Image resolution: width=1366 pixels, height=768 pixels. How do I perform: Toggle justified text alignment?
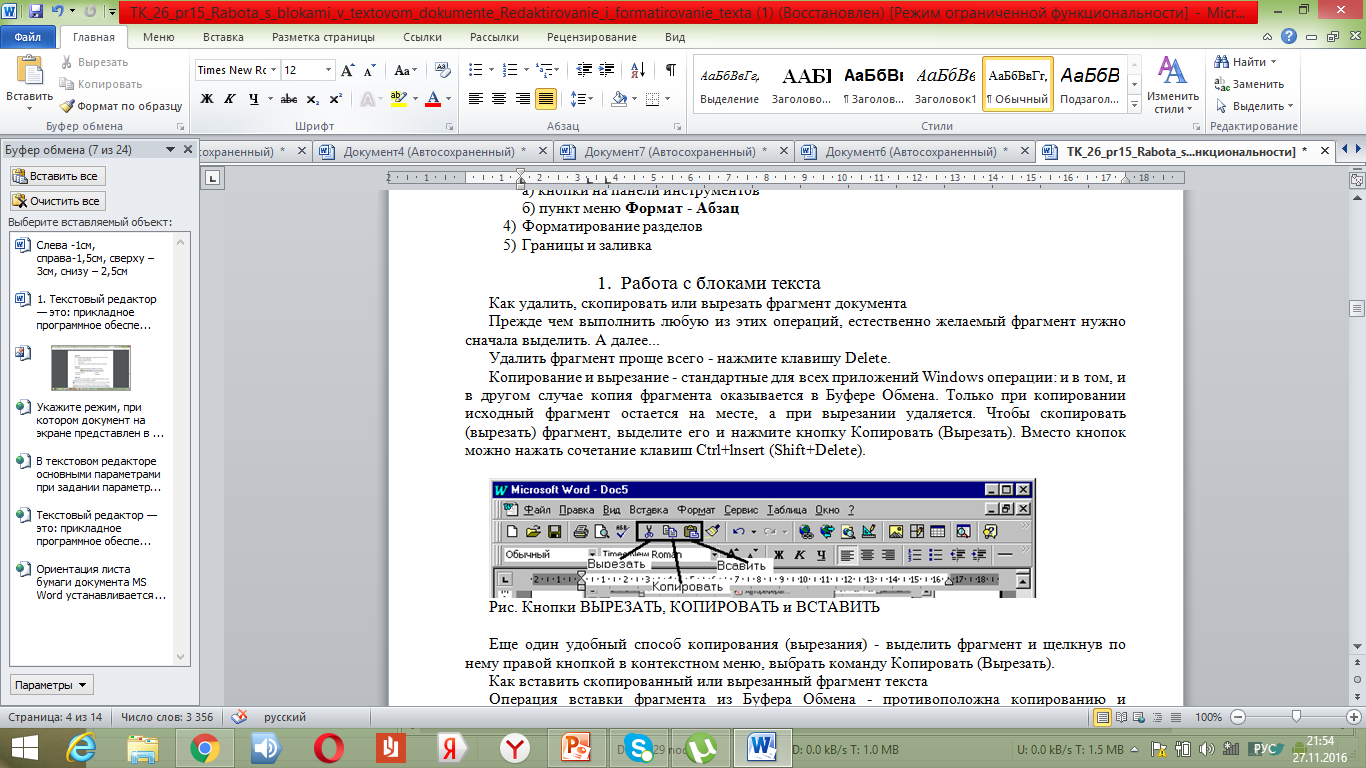click(546, 99)
